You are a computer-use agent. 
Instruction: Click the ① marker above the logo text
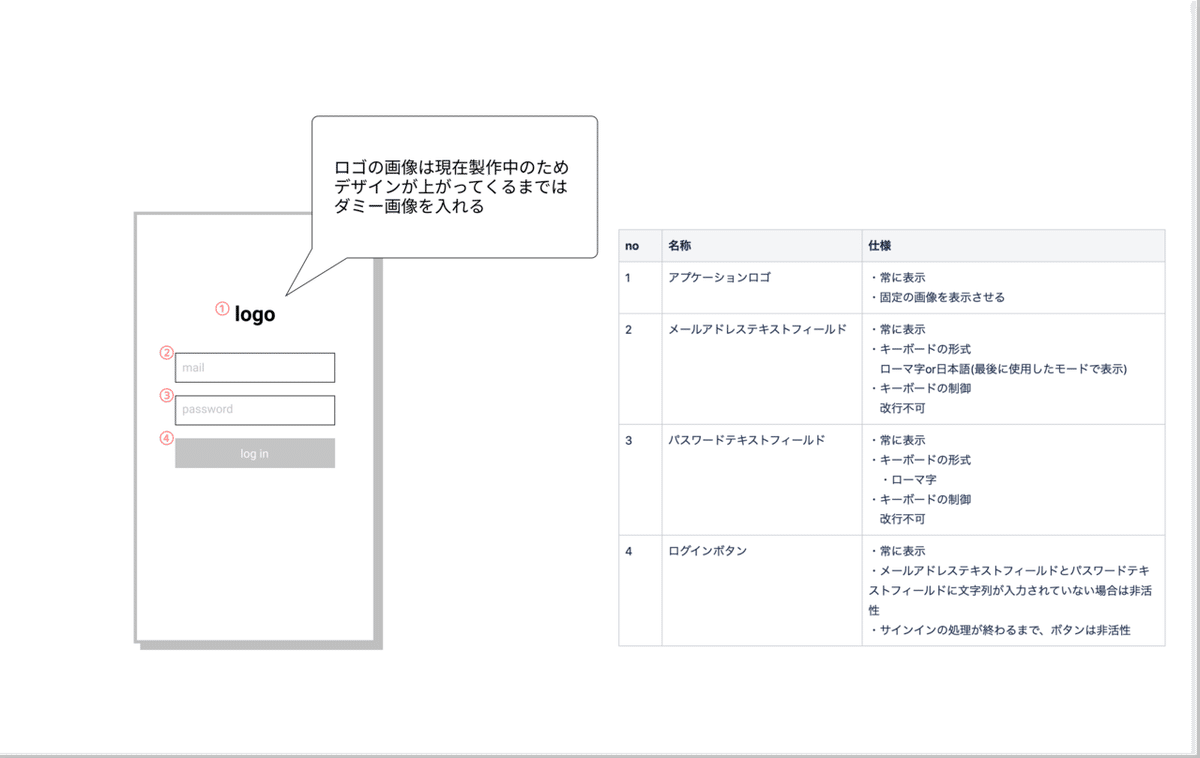coord(221,308)
